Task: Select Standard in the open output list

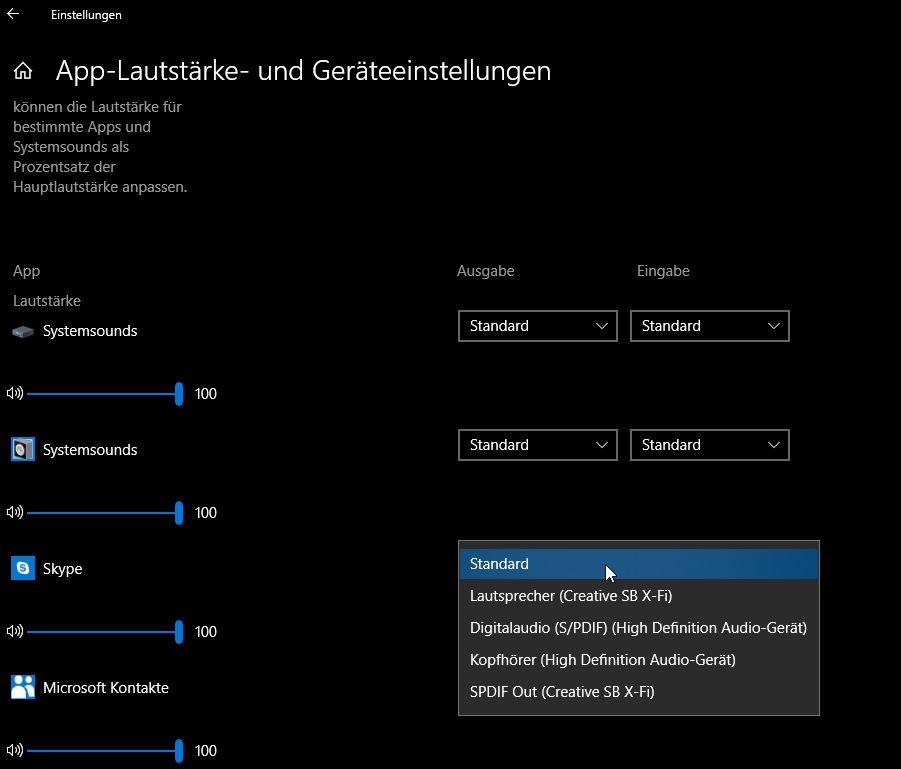Action: tap(638, 564)
